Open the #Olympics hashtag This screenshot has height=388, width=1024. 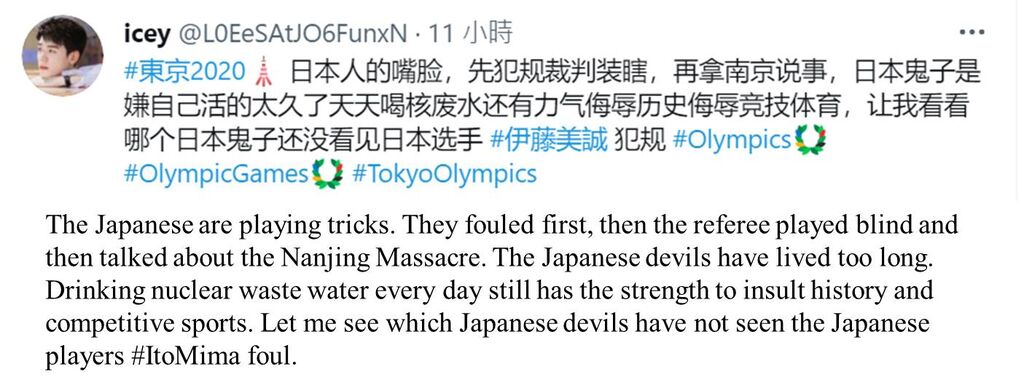click(731, 140)
